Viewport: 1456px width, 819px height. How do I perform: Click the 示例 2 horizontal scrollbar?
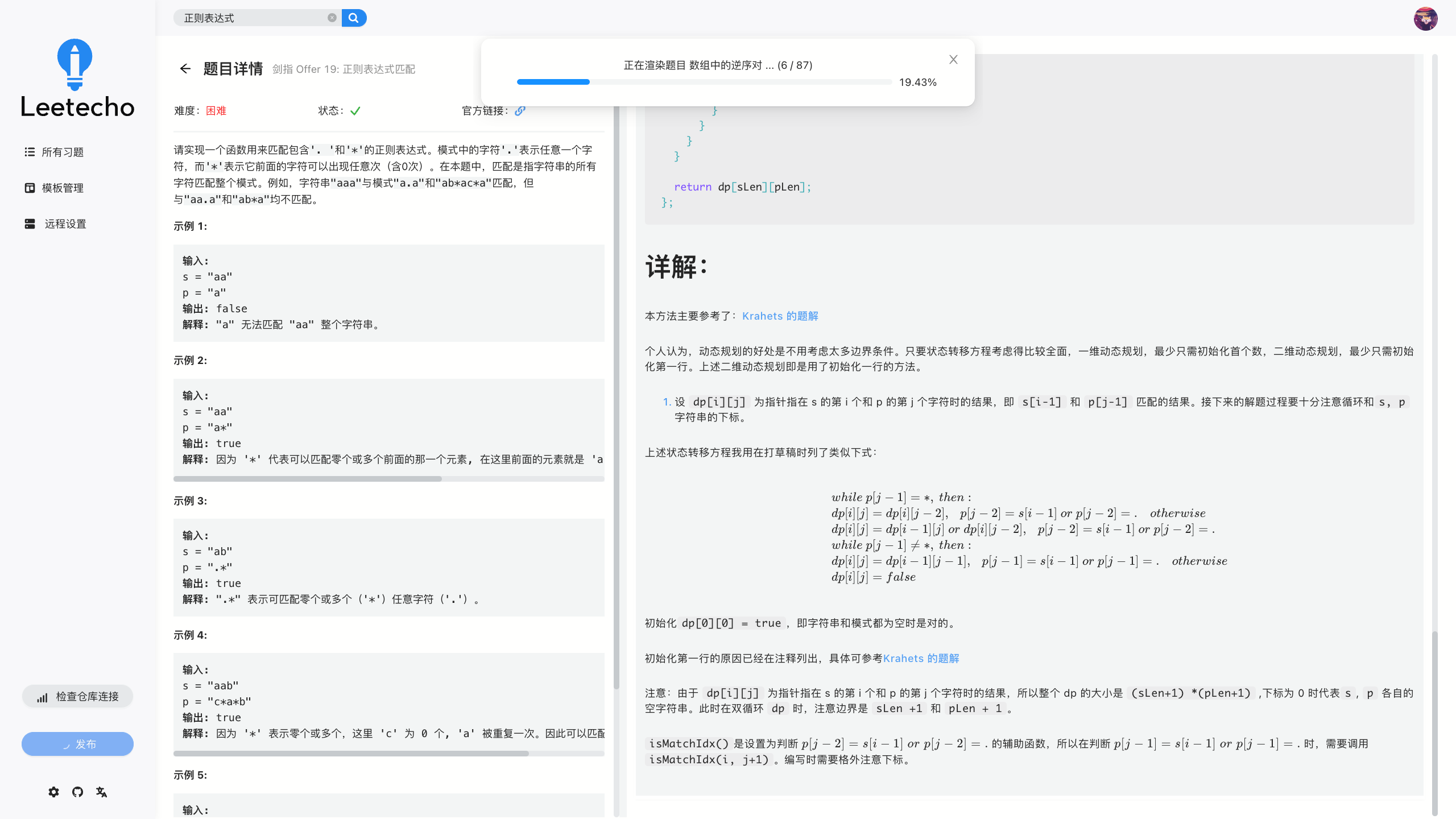pyautogui.click(x=308, y=479)
